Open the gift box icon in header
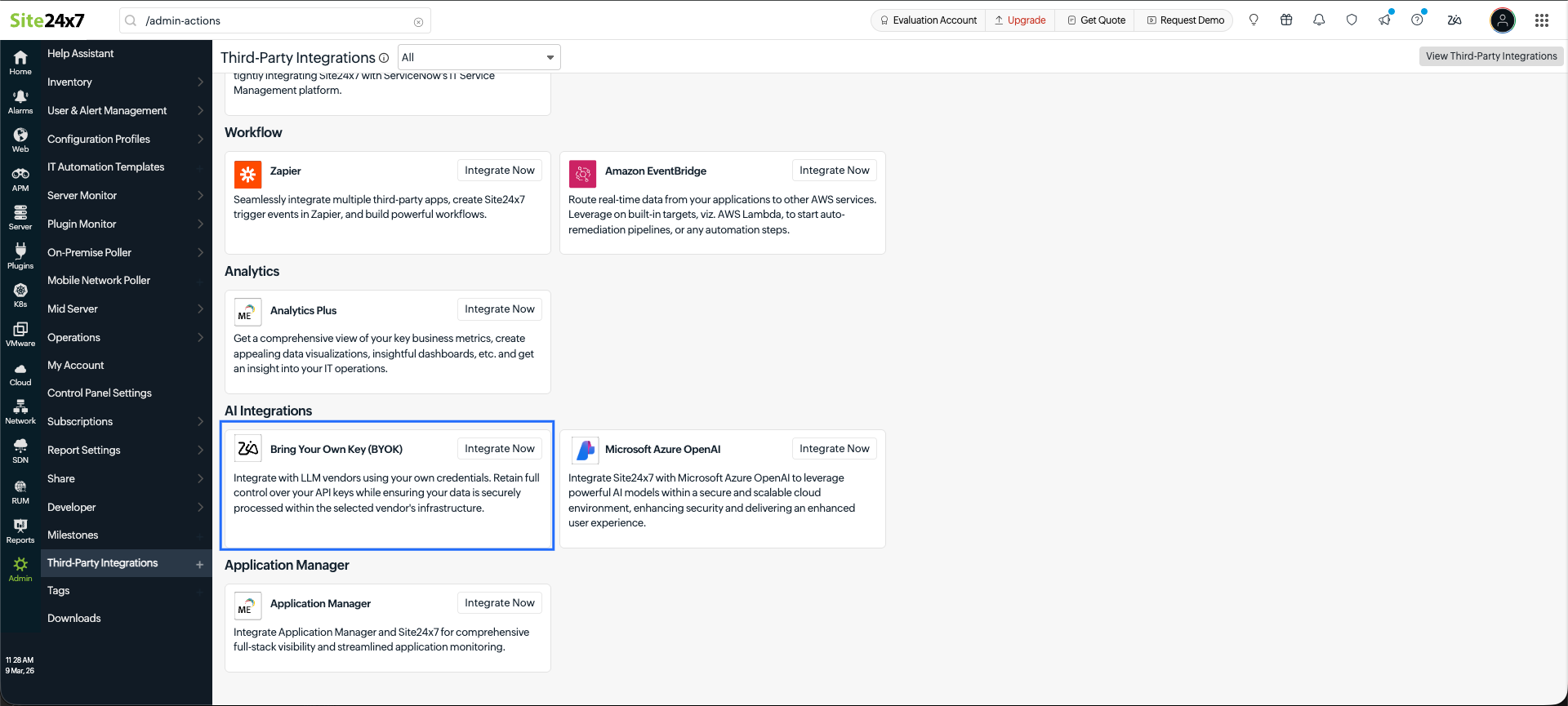The height and width of the screenshot is (706, 1568). [1286, 20]
